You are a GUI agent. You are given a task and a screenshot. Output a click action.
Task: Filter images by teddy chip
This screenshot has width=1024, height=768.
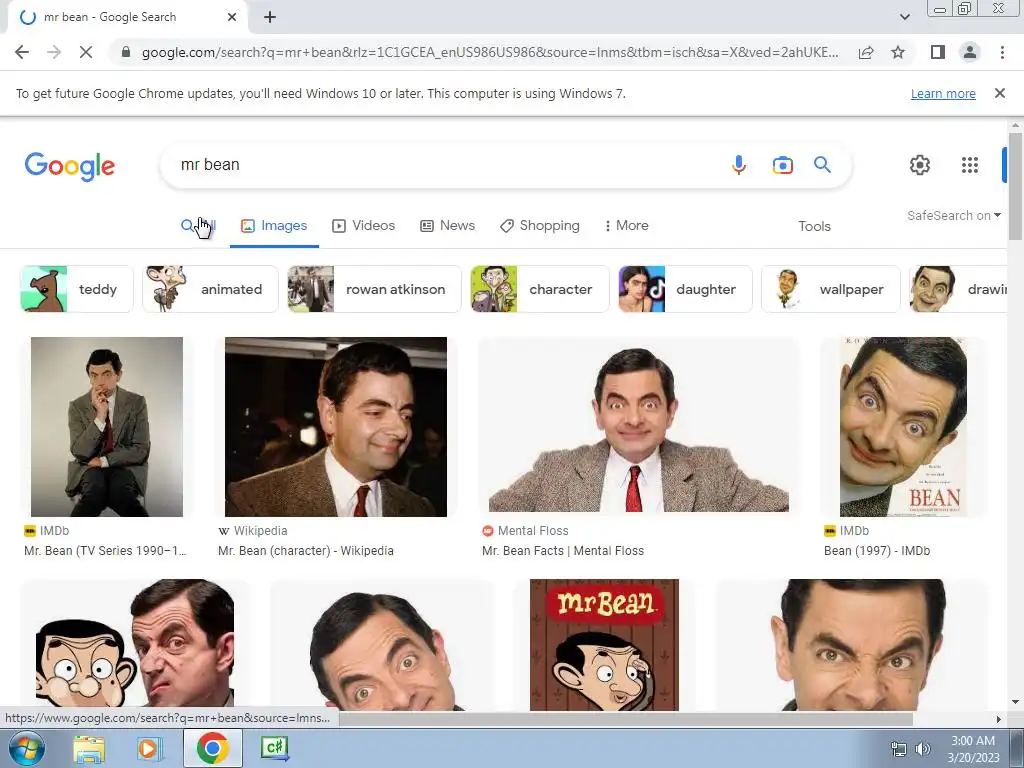[x=77, y=289]
